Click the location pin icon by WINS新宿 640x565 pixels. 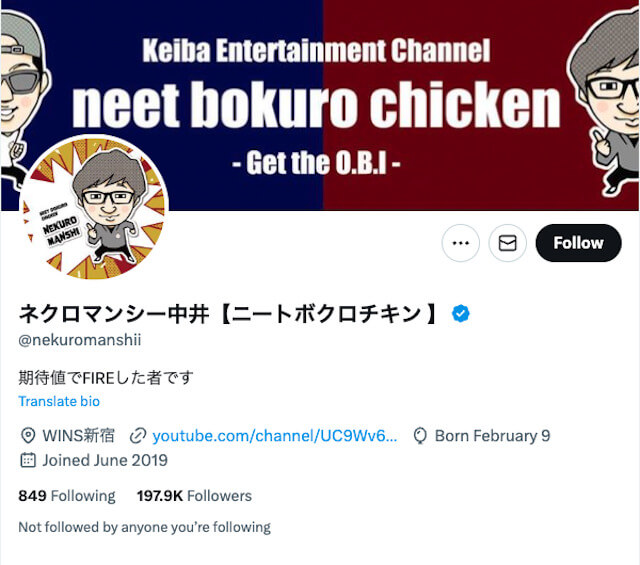pos(28,436)
